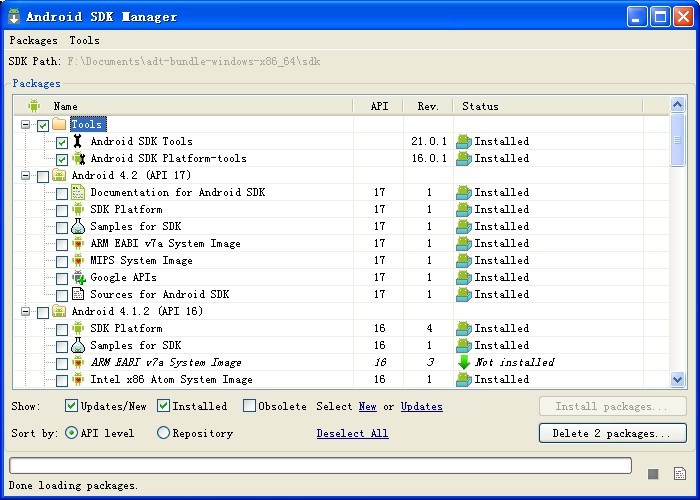Select the API level sort radio button
The width and height of the screenshot is (700, 500).
click(71, 433)
